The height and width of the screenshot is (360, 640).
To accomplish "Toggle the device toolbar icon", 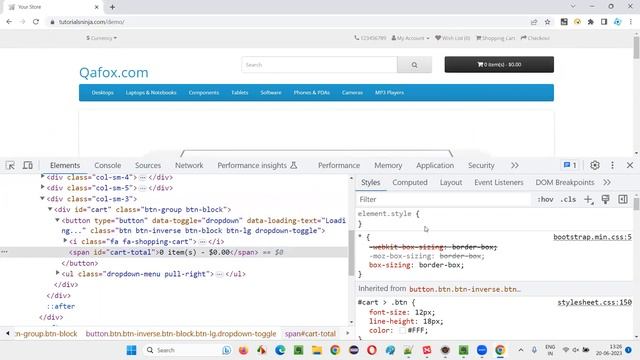I will click(28, 165).
